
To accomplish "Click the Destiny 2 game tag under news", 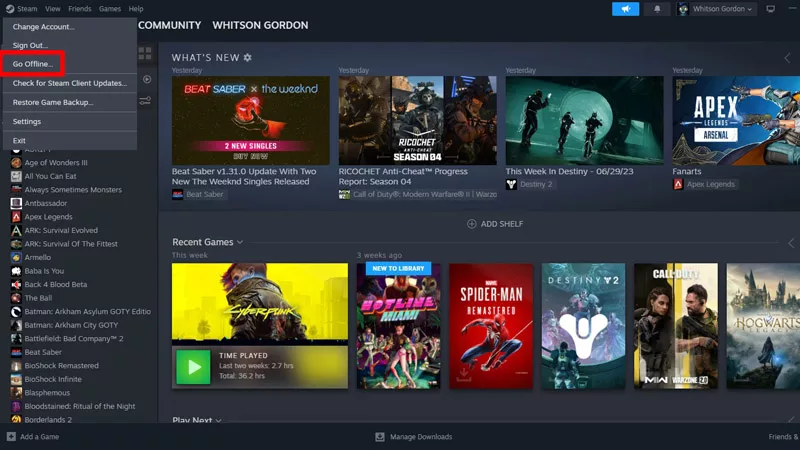I will pyautogui.click(x=530, y=184).
